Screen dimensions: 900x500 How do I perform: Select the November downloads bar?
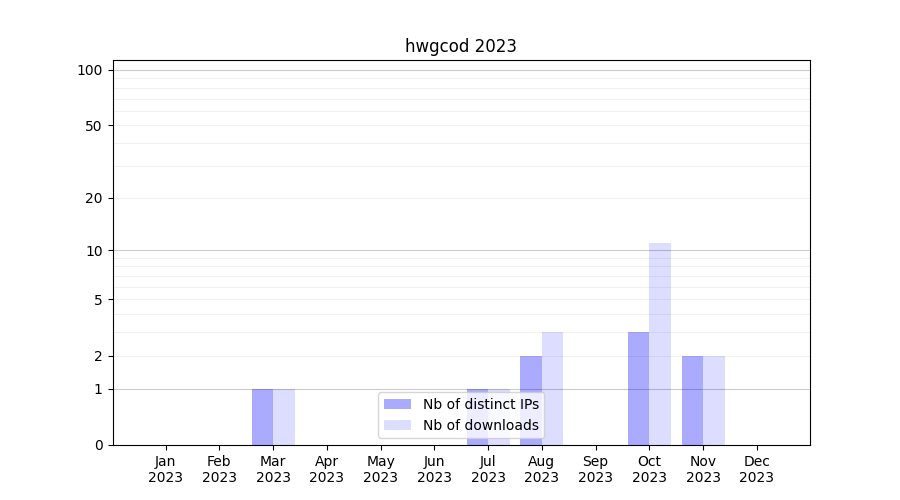pyautogui.click(x=714, y=400)
